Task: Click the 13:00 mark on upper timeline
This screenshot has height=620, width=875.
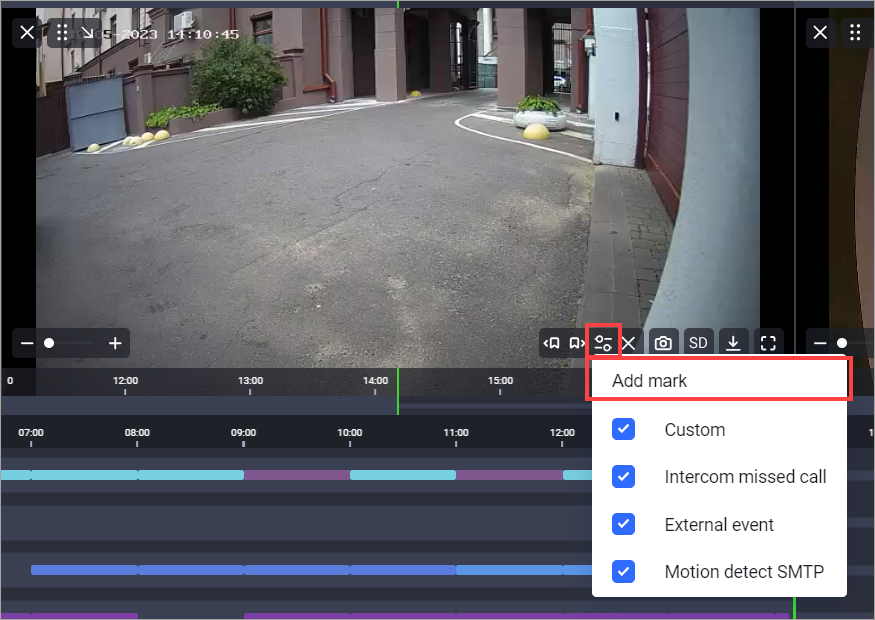Action: click(x=250, y=381)
